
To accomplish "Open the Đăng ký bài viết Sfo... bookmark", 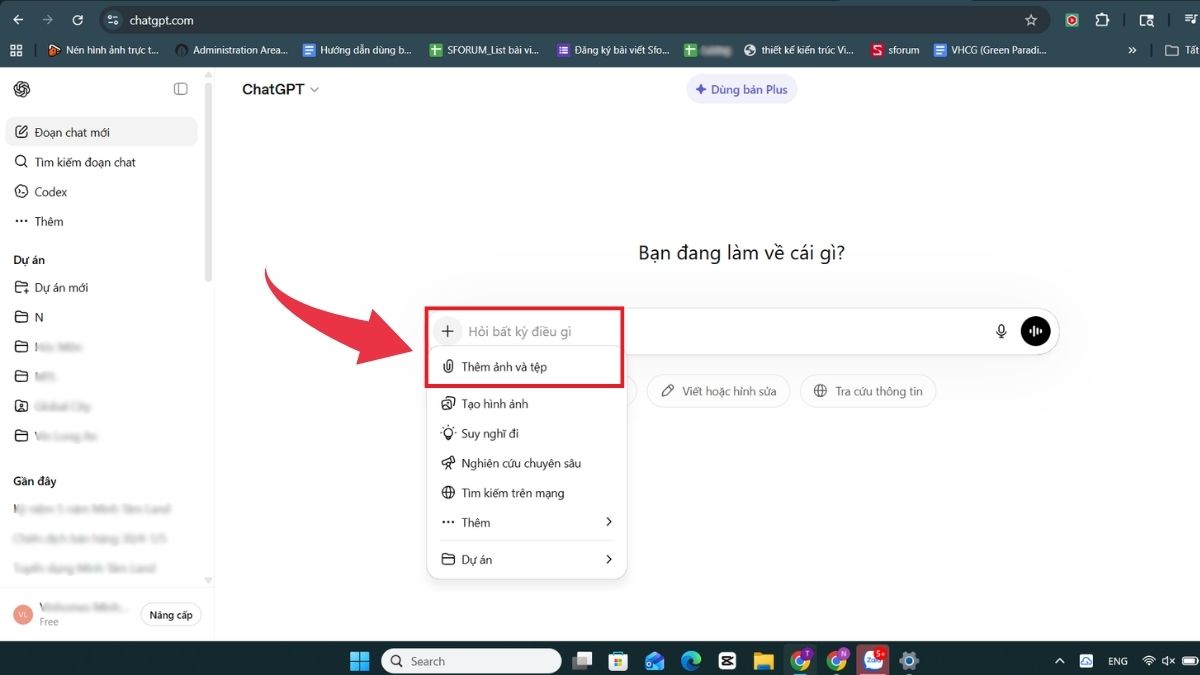I will tap(614, 50).
